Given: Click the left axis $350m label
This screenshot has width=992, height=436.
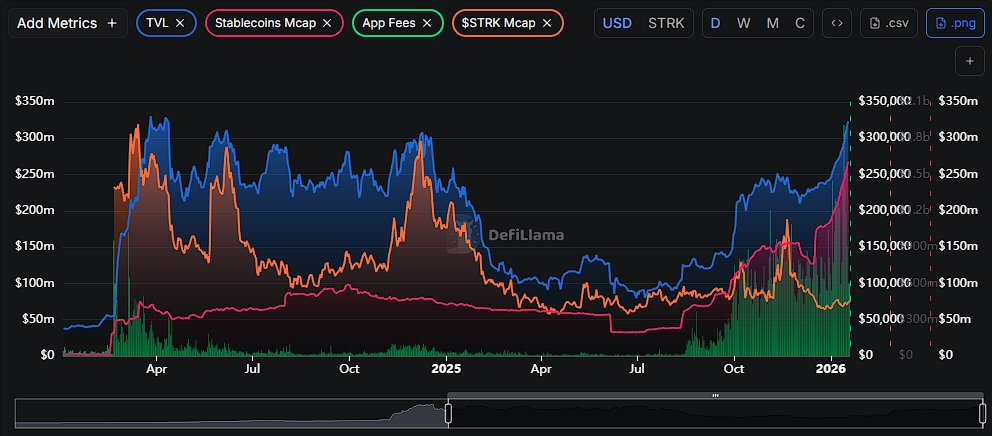Looking at the screenshot, I should pos(35,101).
